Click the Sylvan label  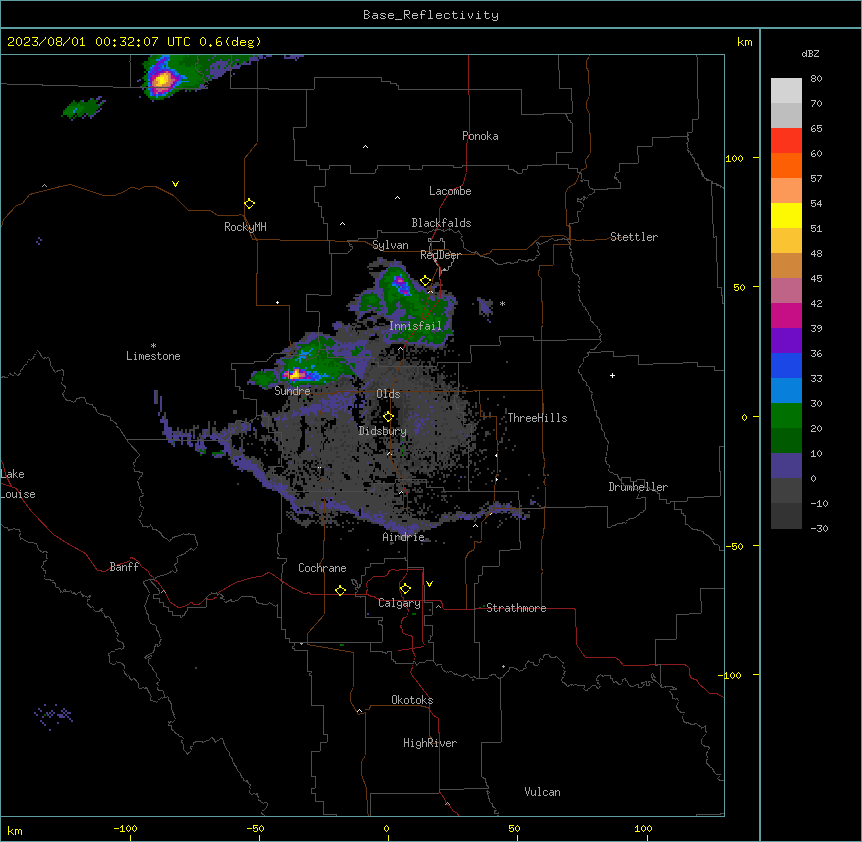point(390,245)
